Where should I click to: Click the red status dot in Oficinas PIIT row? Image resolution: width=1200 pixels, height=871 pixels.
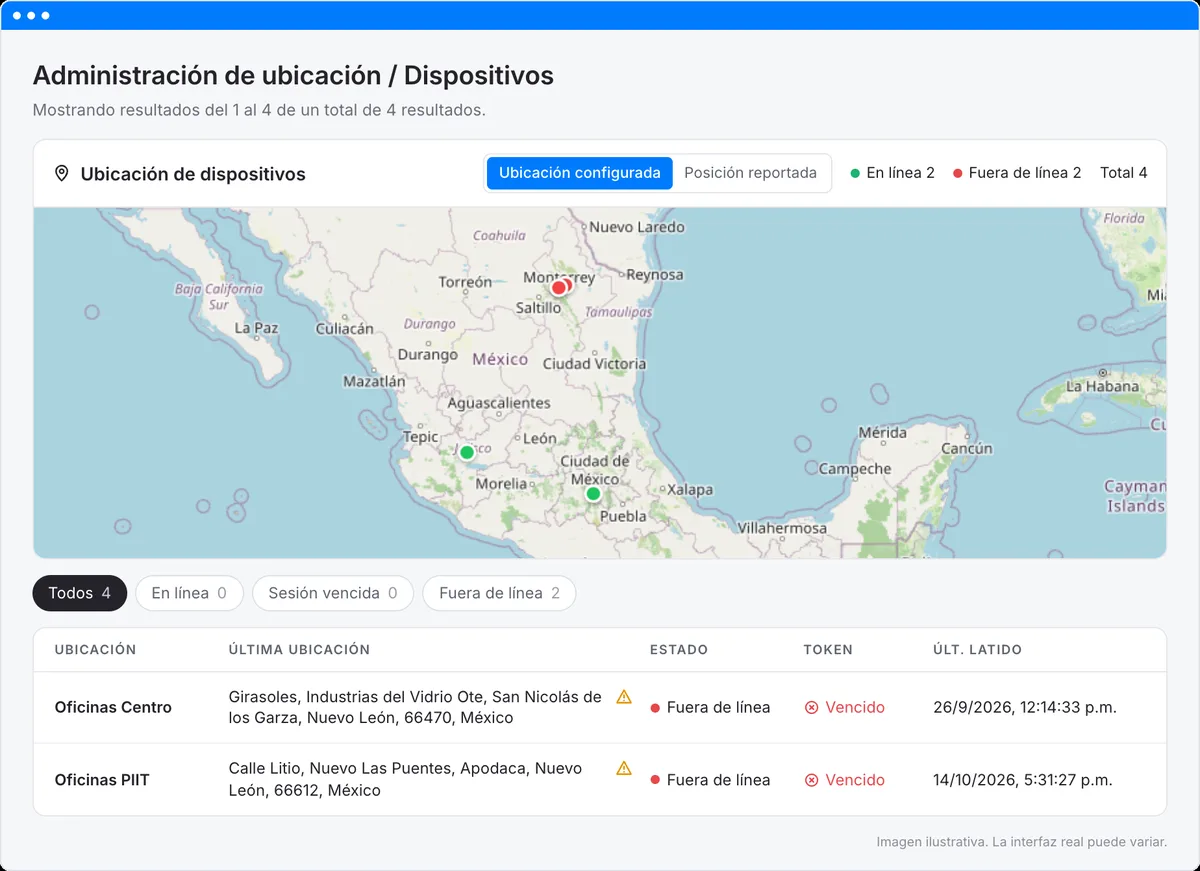[655, 780]
